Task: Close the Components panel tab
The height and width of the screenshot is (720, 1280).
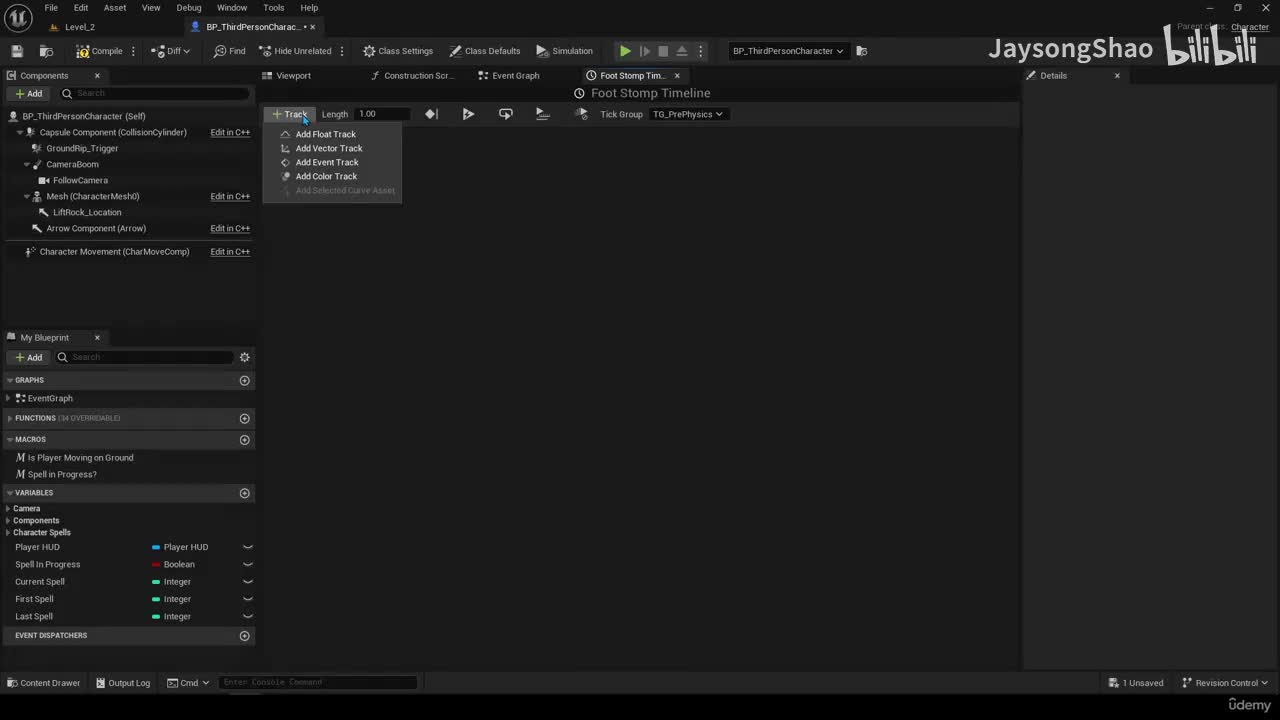Action: 97,76
